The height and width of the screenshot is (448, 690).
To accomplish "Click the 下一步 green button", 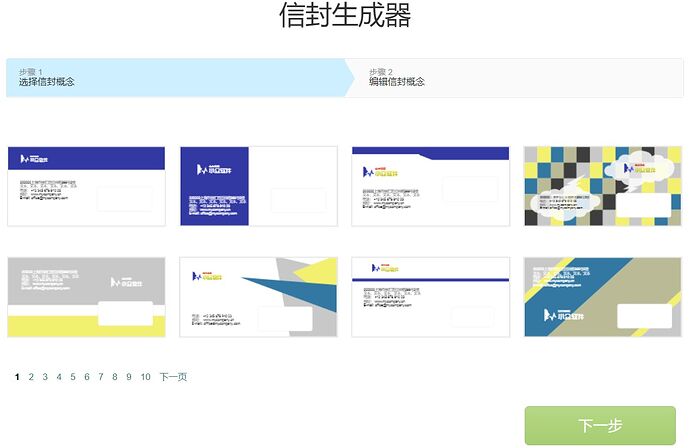I will pos(600,426).
